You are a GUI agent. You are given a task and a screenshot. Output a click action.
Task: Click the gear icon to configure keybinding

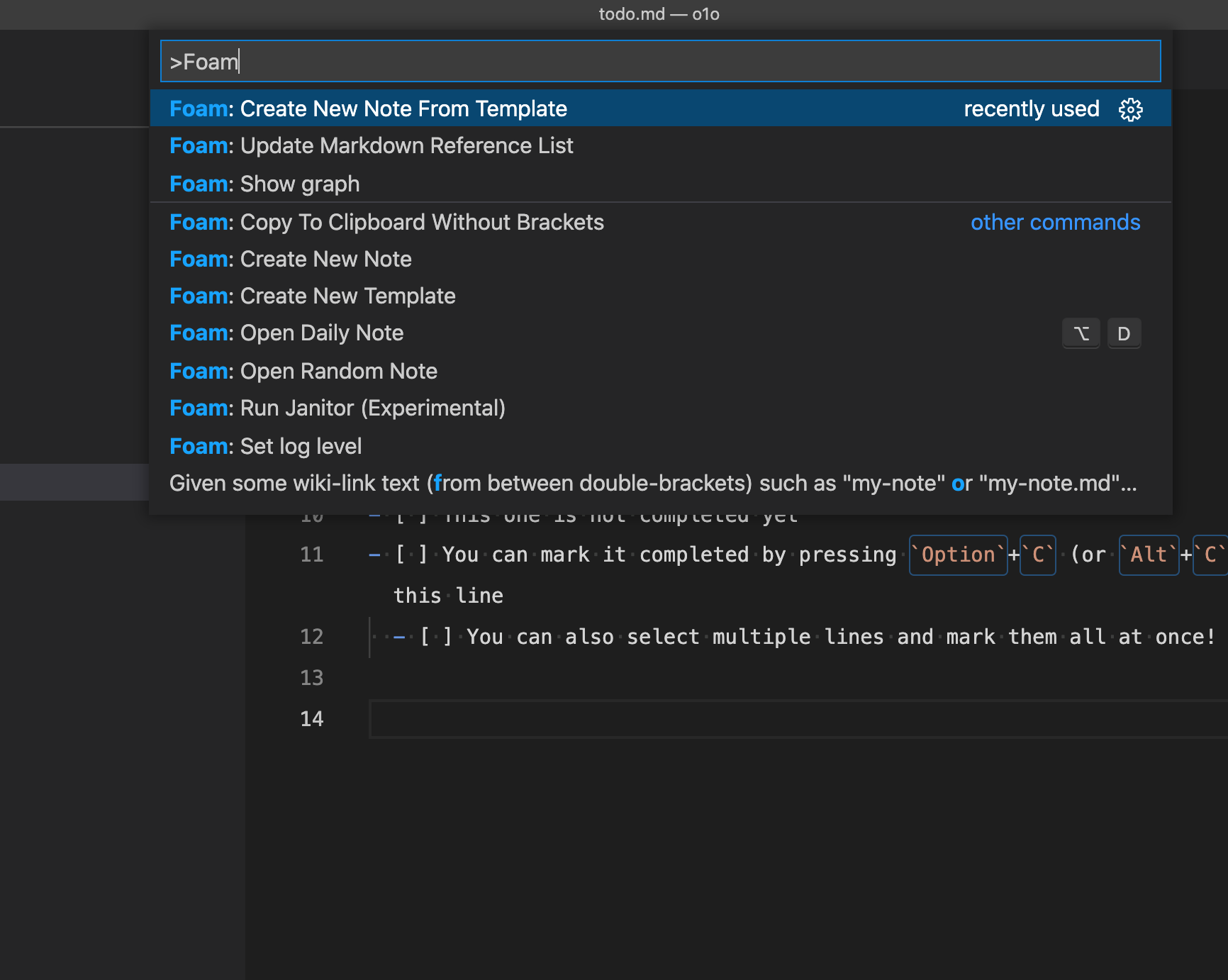(x=1130, y=109)
